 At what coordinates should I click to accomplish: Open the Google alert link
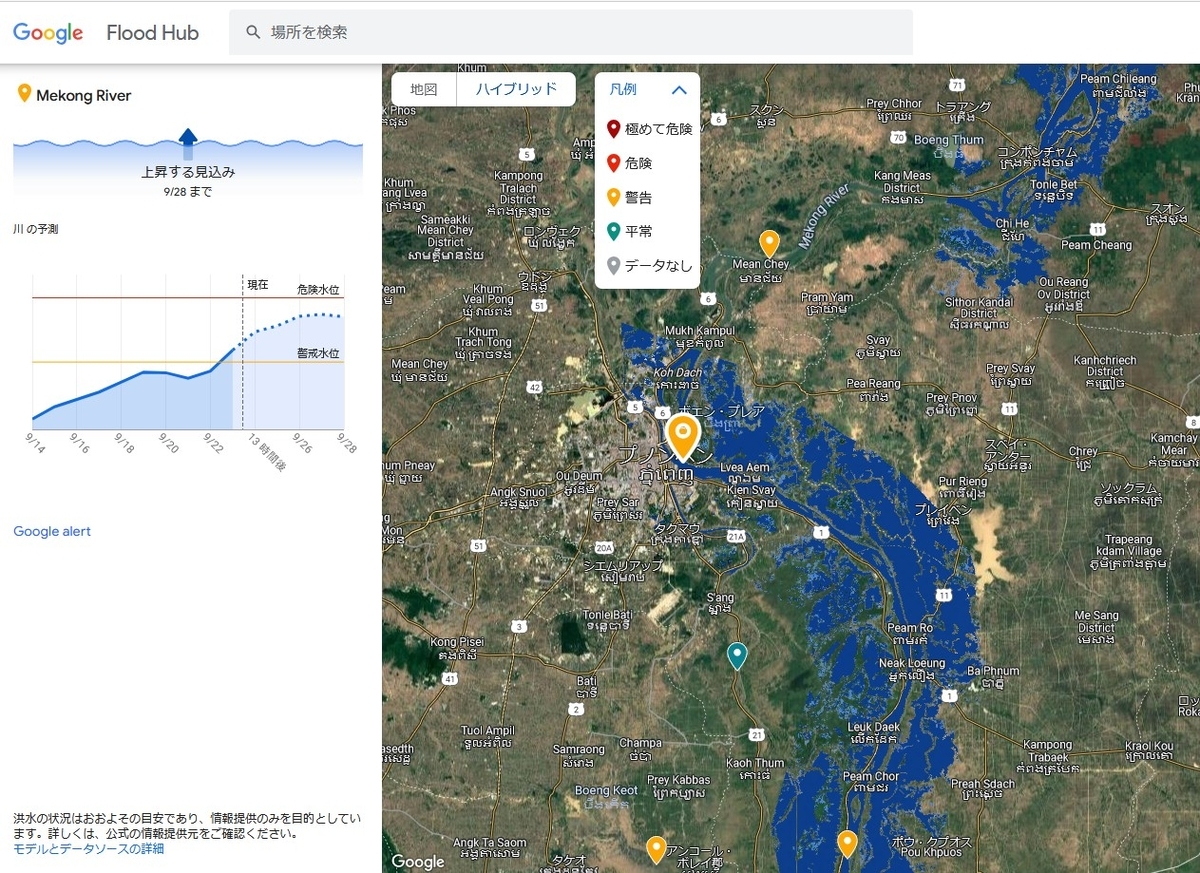tap(52, 531)
